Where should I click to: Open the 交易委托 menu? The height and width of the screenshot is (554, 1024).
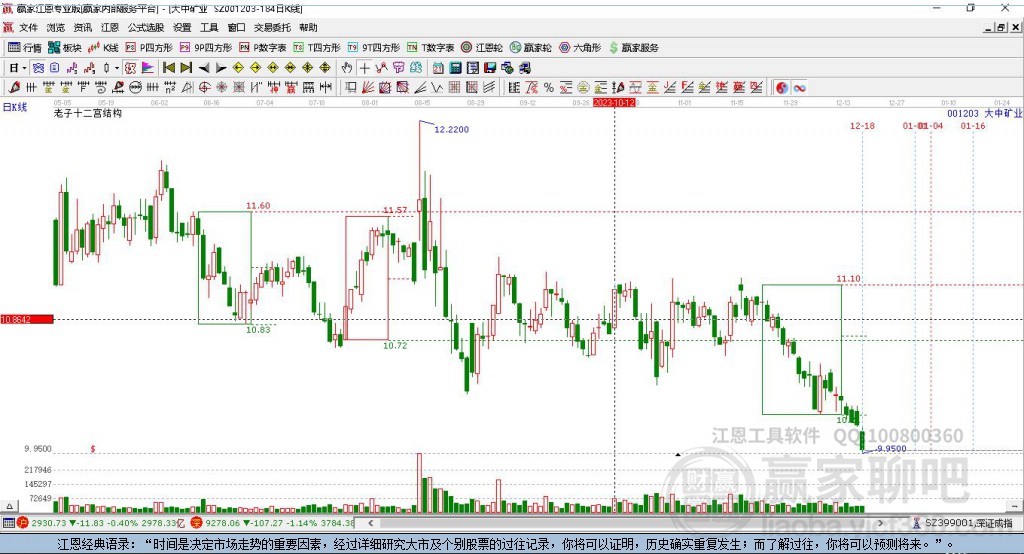pyautogui.click(x=272, y=27)
